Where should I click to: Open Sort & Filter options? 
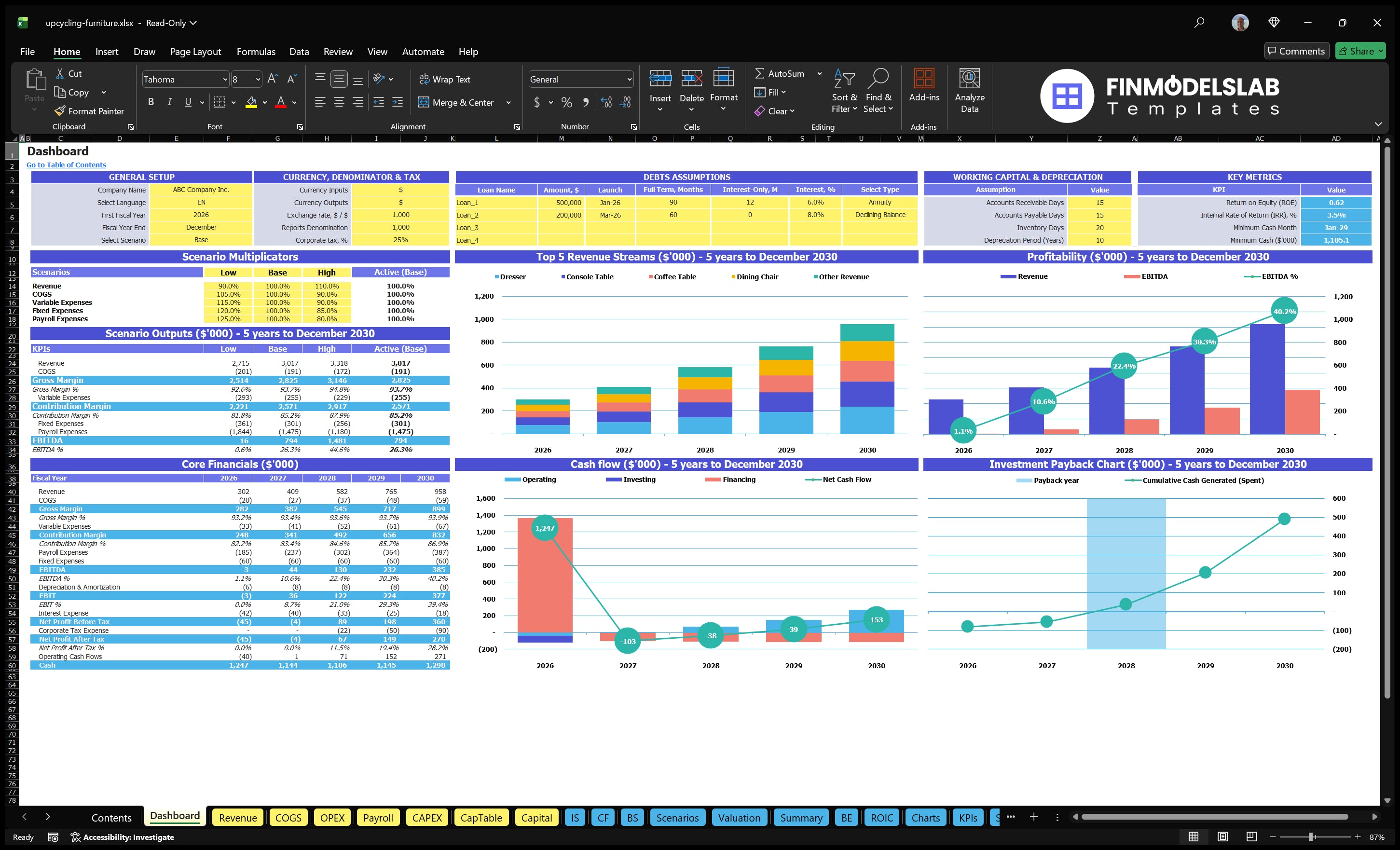(844, 91)
